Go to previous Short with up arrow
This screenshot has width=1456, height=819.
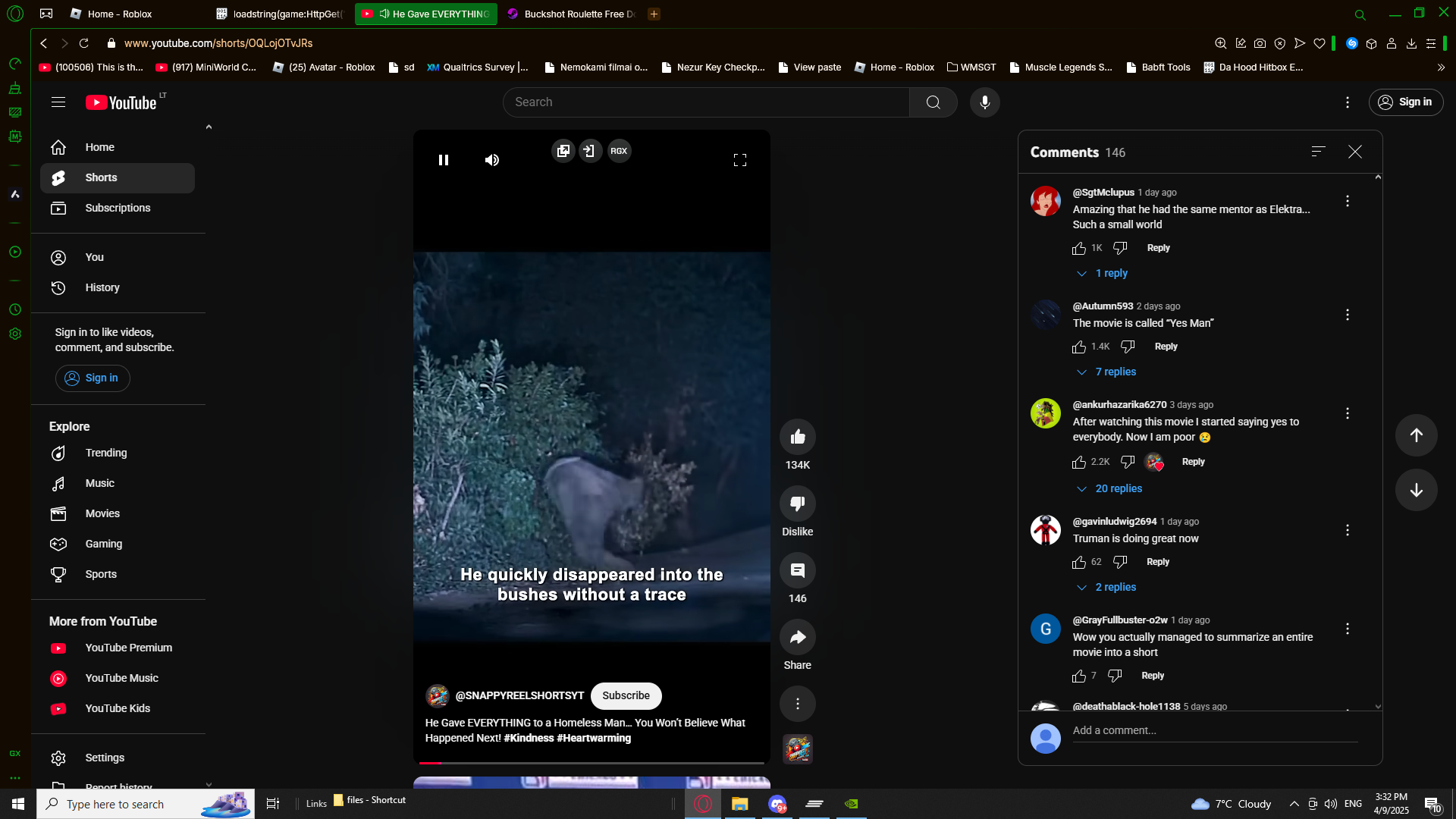pos(1417,435)
